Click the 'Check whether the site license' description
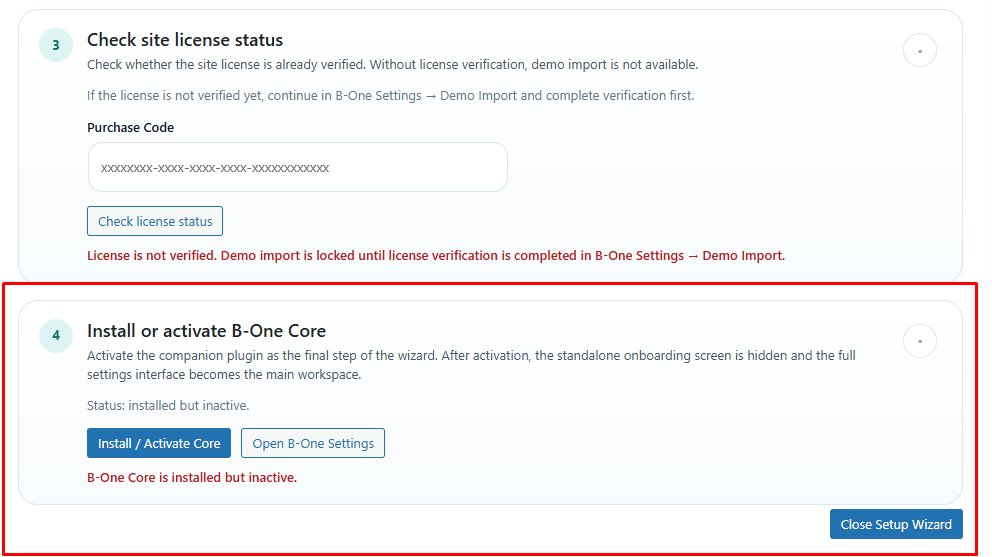 tap(392, 65)
